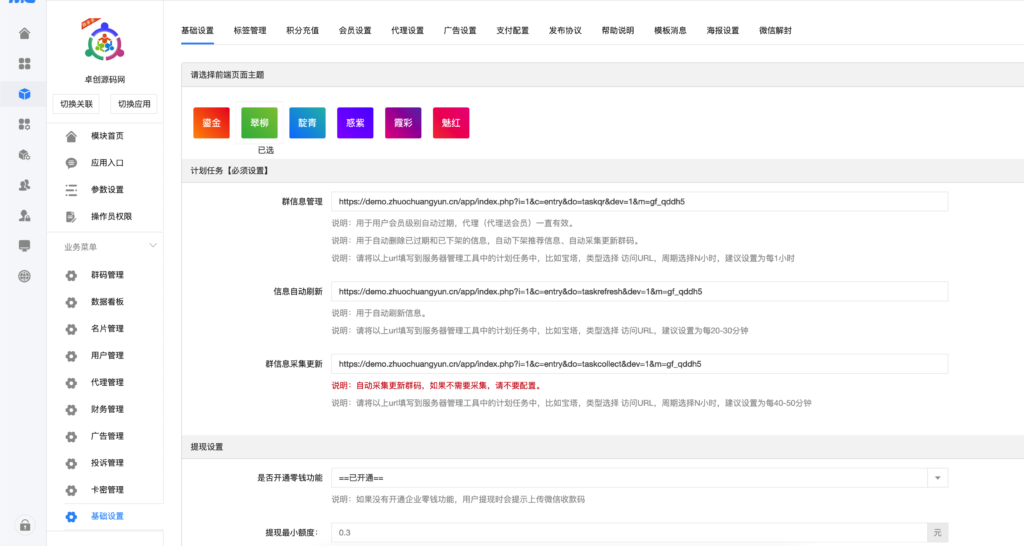This screenshot has width=1024, height=546.
Task: Click the list icon beside 参数设置
Action: [x=71, y=189]
